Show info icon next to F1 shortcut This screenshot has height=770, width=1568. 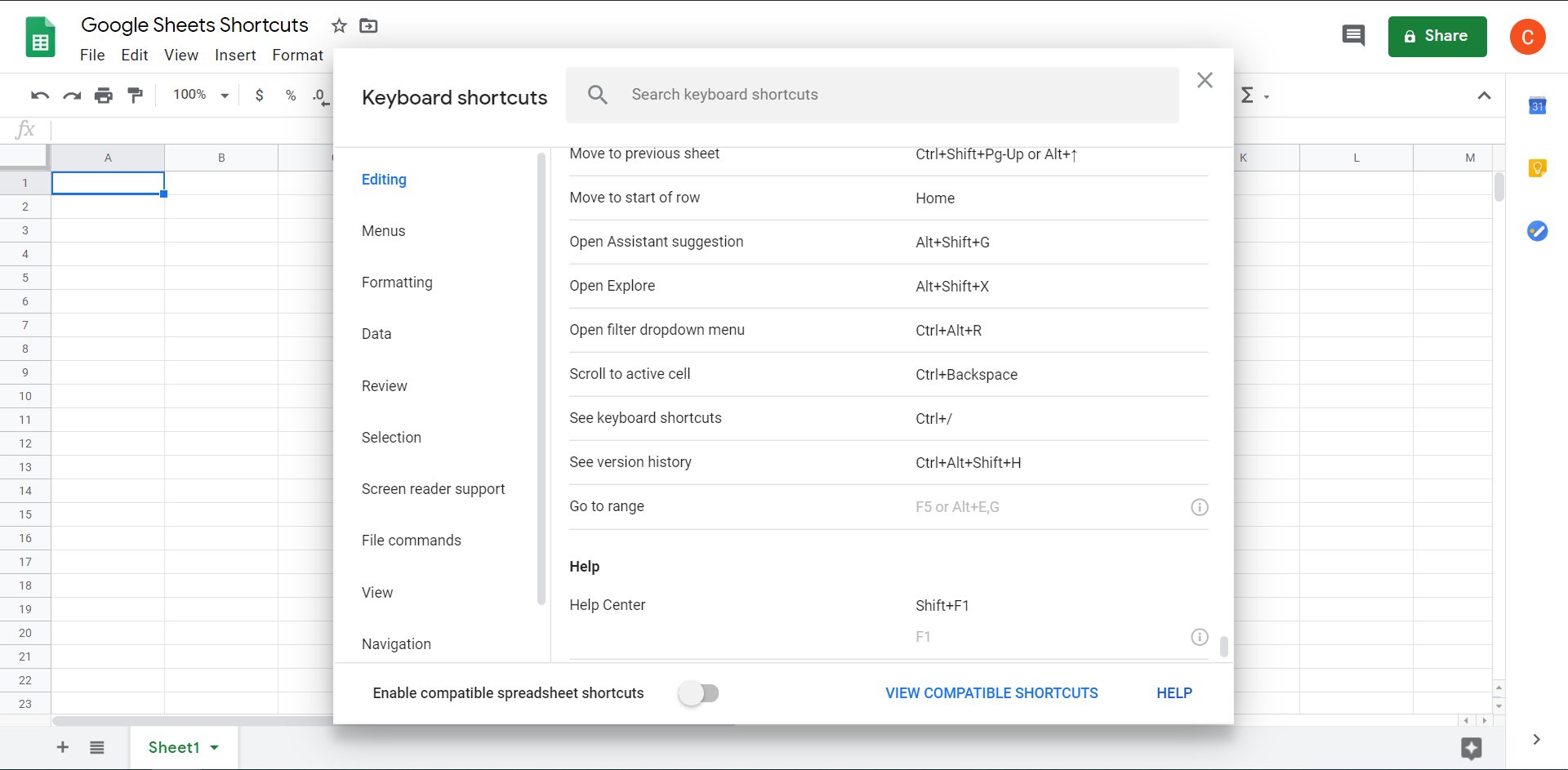click(1199, 637)
